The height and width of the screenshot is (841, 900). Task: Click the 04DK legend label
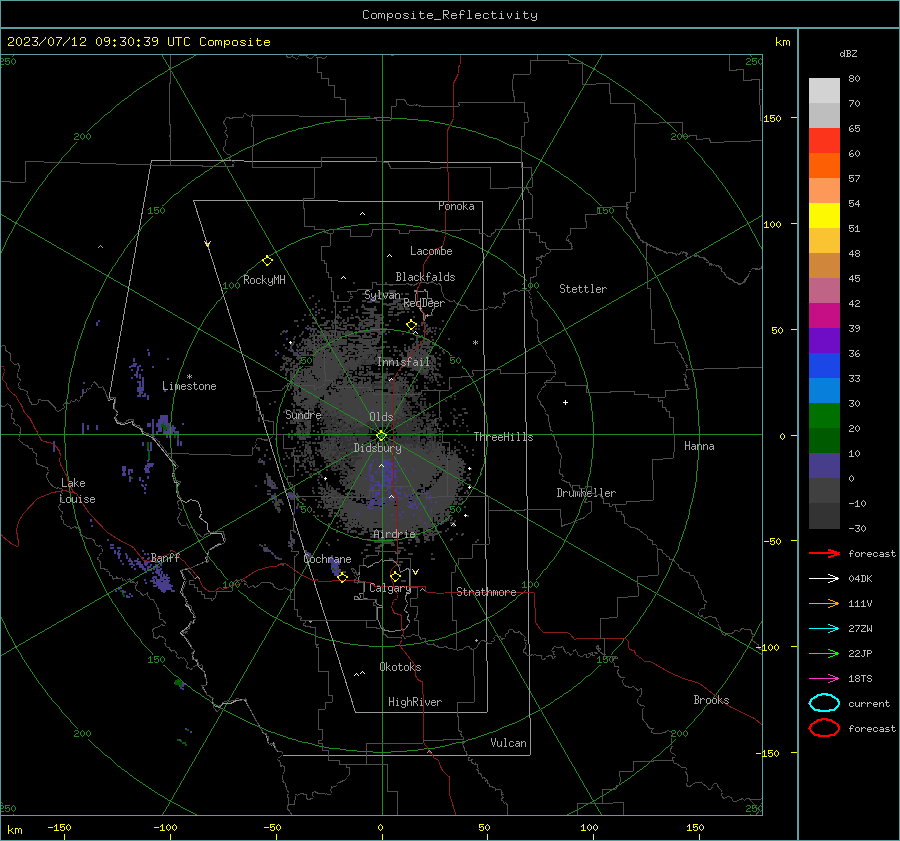point(860,578)
